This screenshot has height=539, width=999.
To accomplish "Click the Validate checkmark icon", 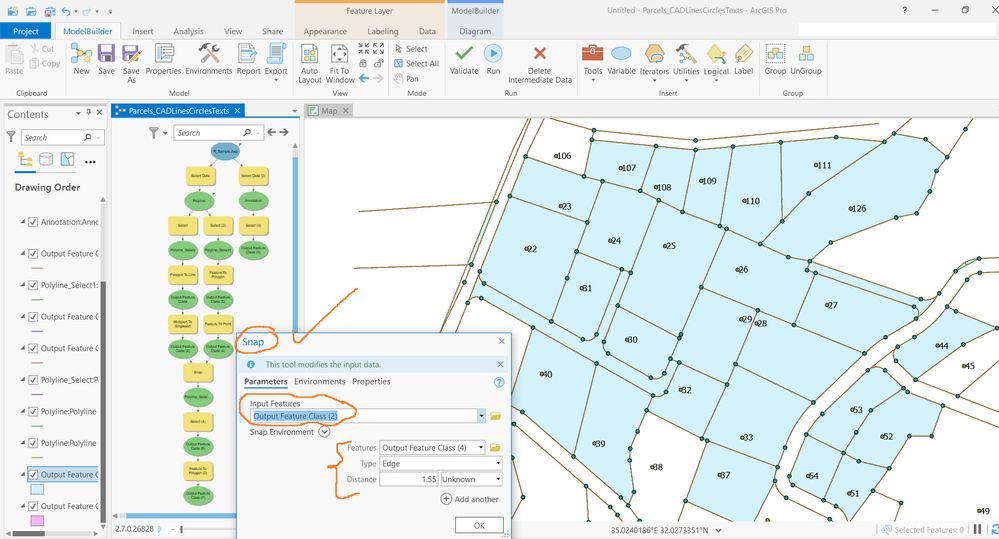I will point(464,54).
